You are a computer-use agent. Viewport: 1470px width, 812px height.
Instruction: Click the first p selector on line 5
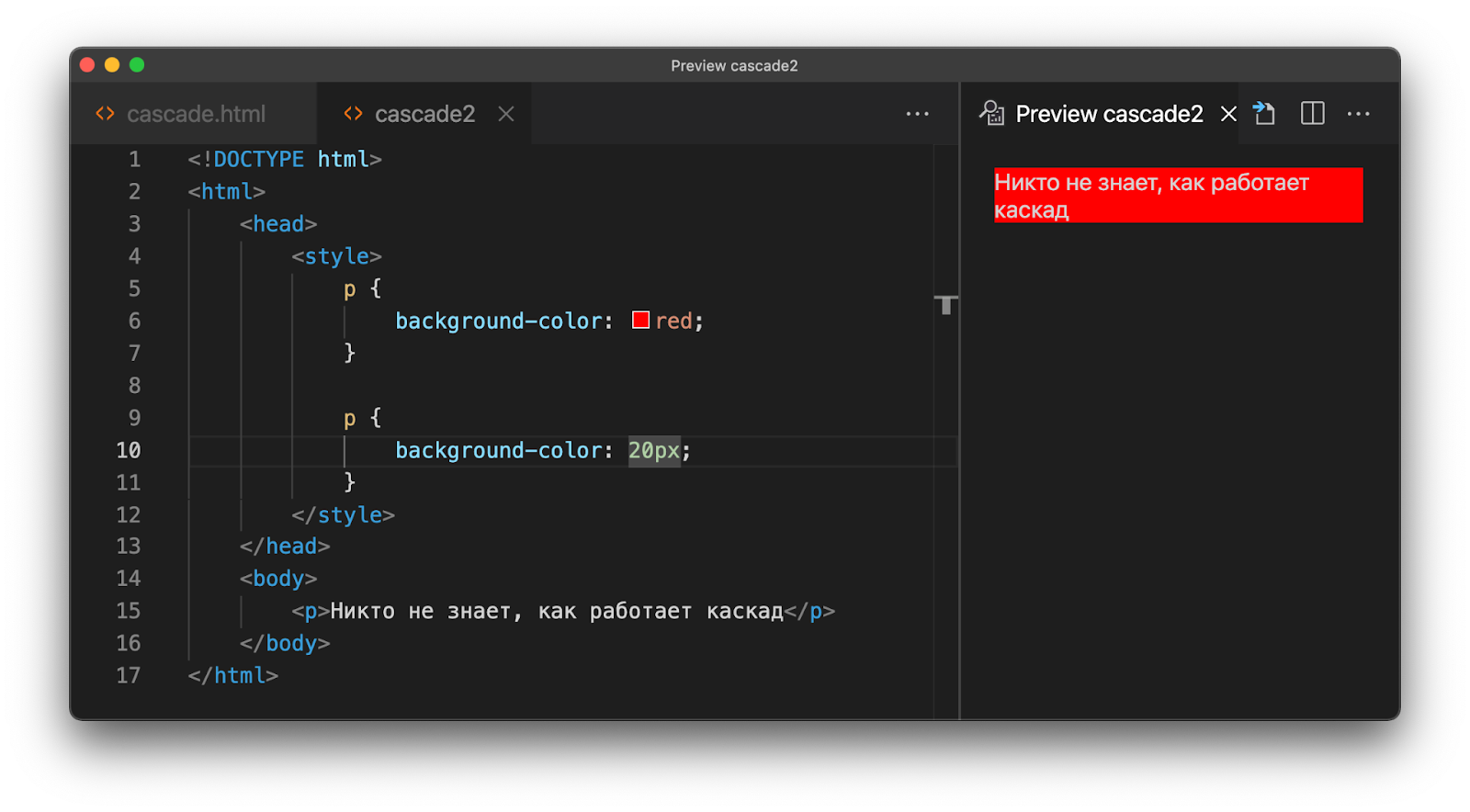(x=349, y=290)
